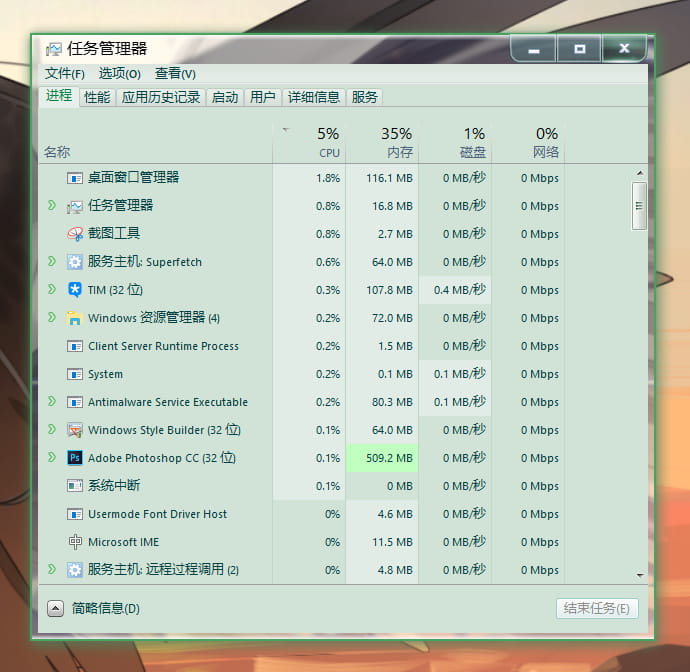Image resolution: width=690 pixels, height=672 pixels.
Task: Sort by the 网络 column header
Action: pos(528,143)
